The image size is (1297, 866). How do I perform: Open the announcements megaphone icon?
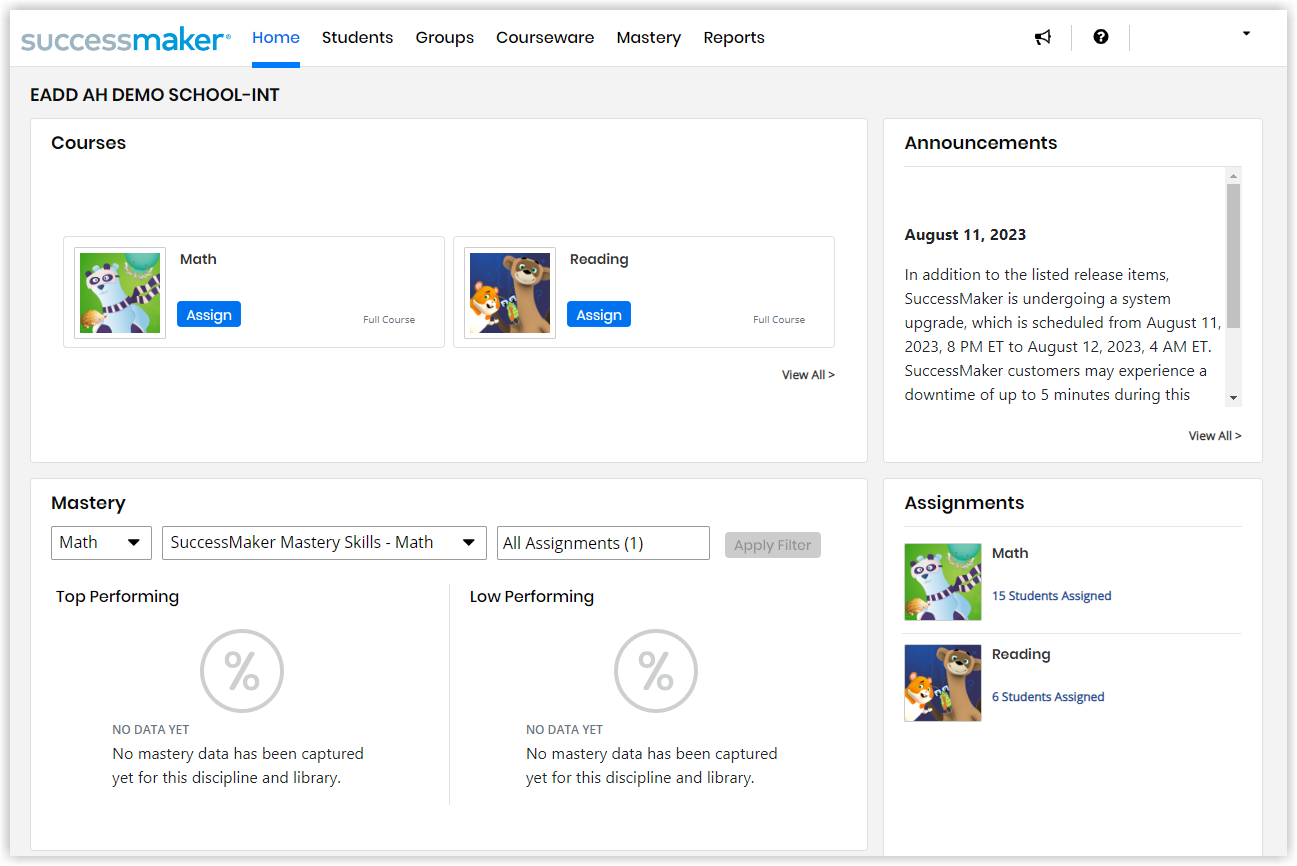pyautogui.click(x=1043, y=37)
